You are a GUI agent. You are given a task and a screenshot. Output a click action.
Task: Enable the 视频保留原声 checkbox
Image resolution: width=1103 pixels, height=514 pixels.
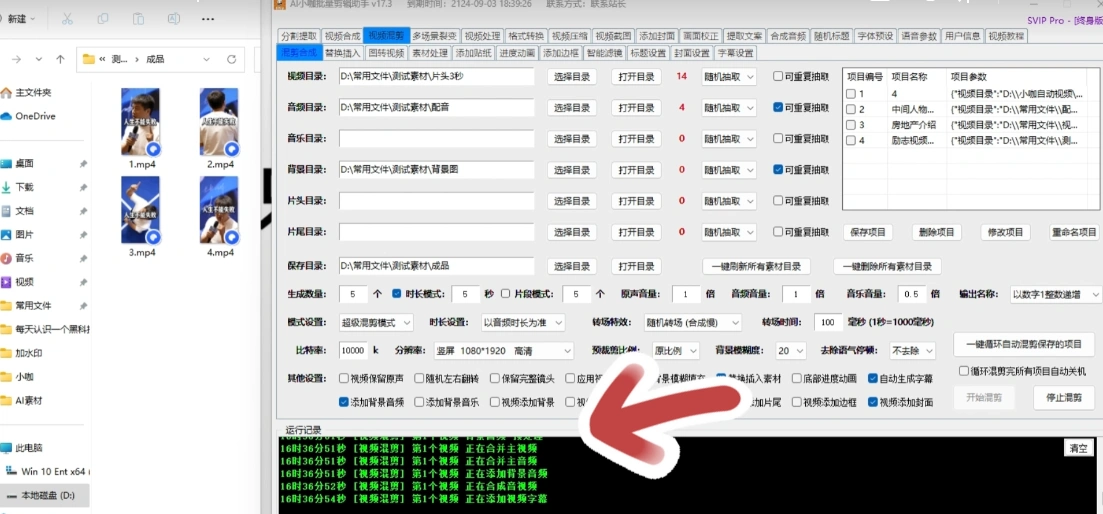click(345, 379)
